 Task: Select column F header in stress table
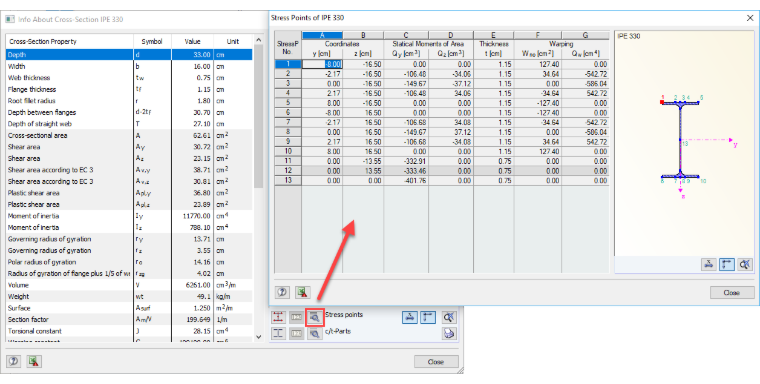pyautogui.click(x=538, y=35)
